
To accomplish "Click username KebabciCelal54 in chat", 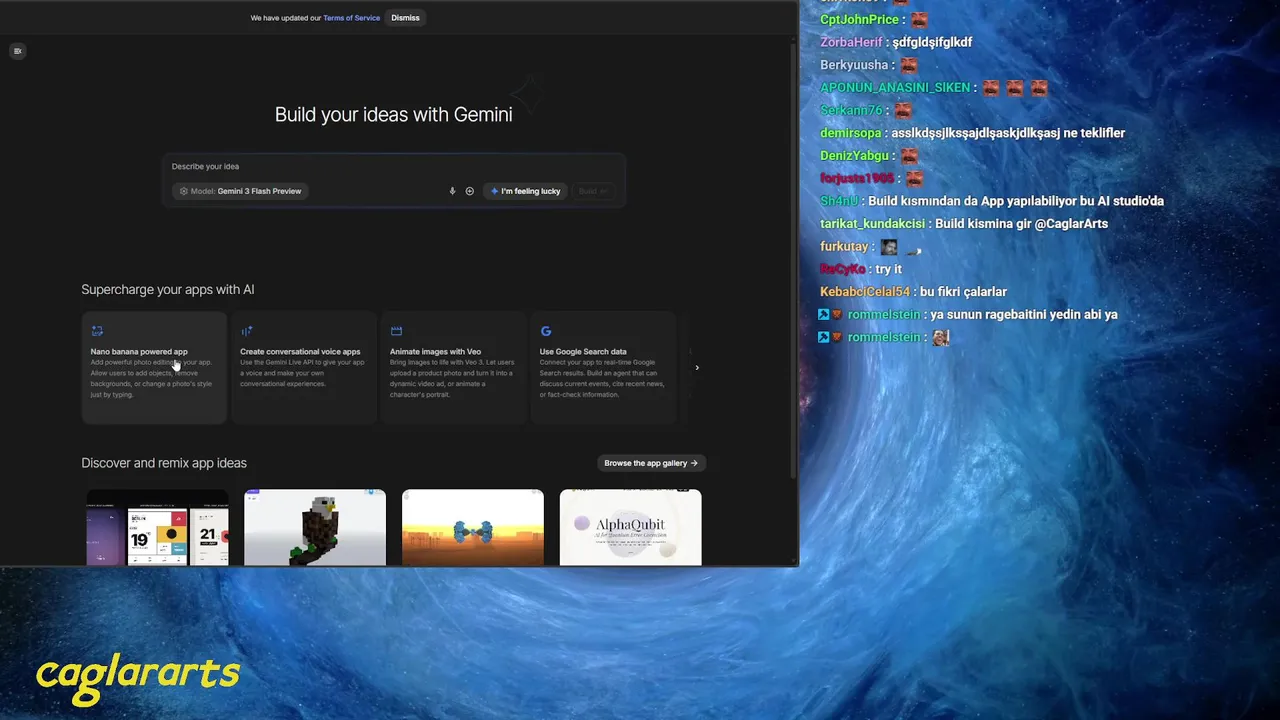I will tap(865, 292).
